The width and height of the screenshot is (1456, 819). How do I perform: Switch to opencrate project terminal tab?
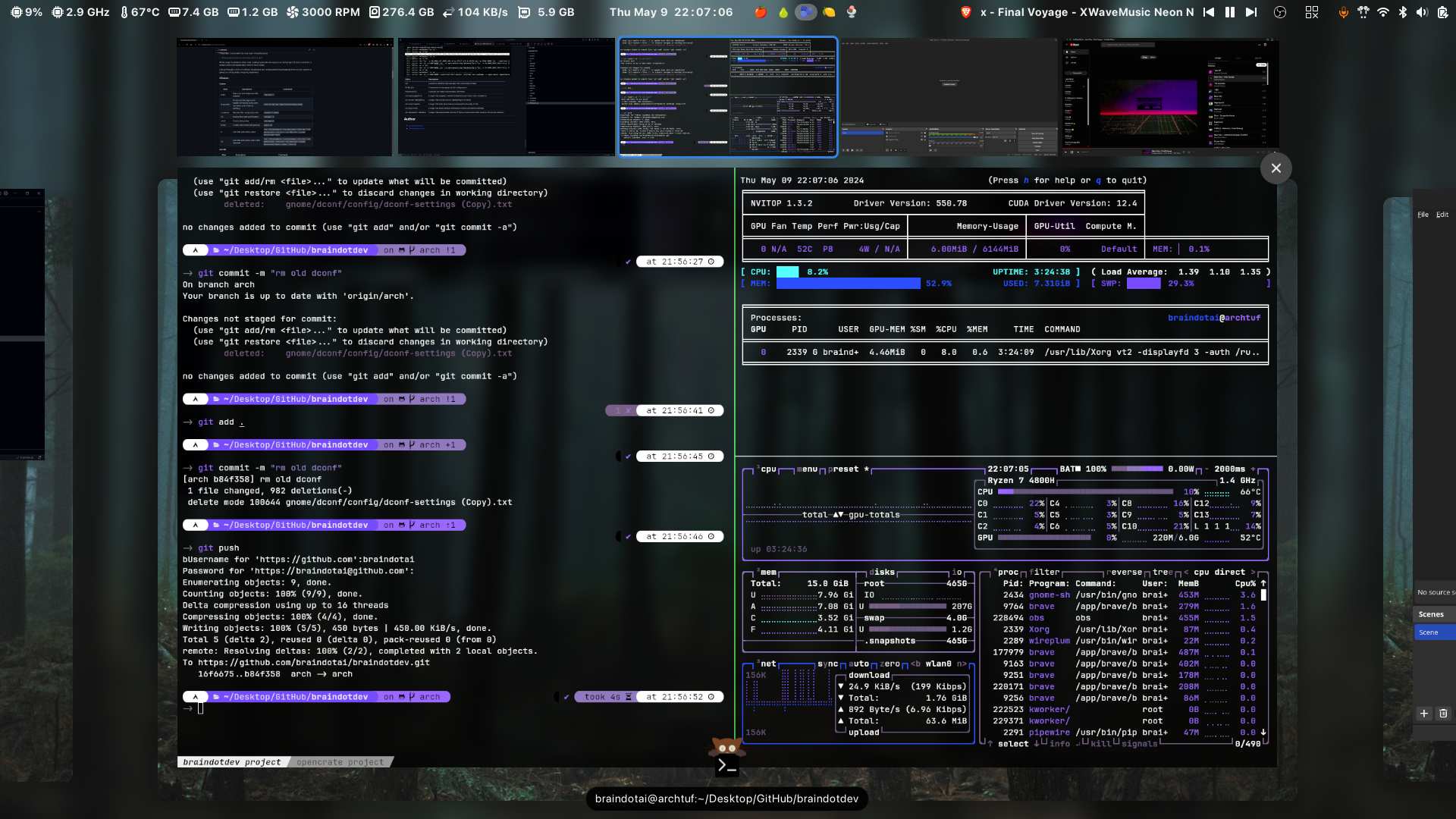click(340, 762)
